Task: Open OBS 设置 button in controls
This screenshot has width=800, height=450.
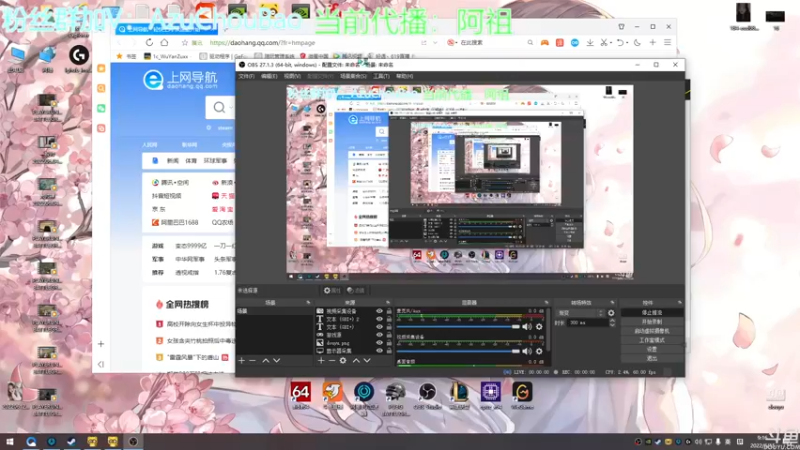Action: coord(652,349)
